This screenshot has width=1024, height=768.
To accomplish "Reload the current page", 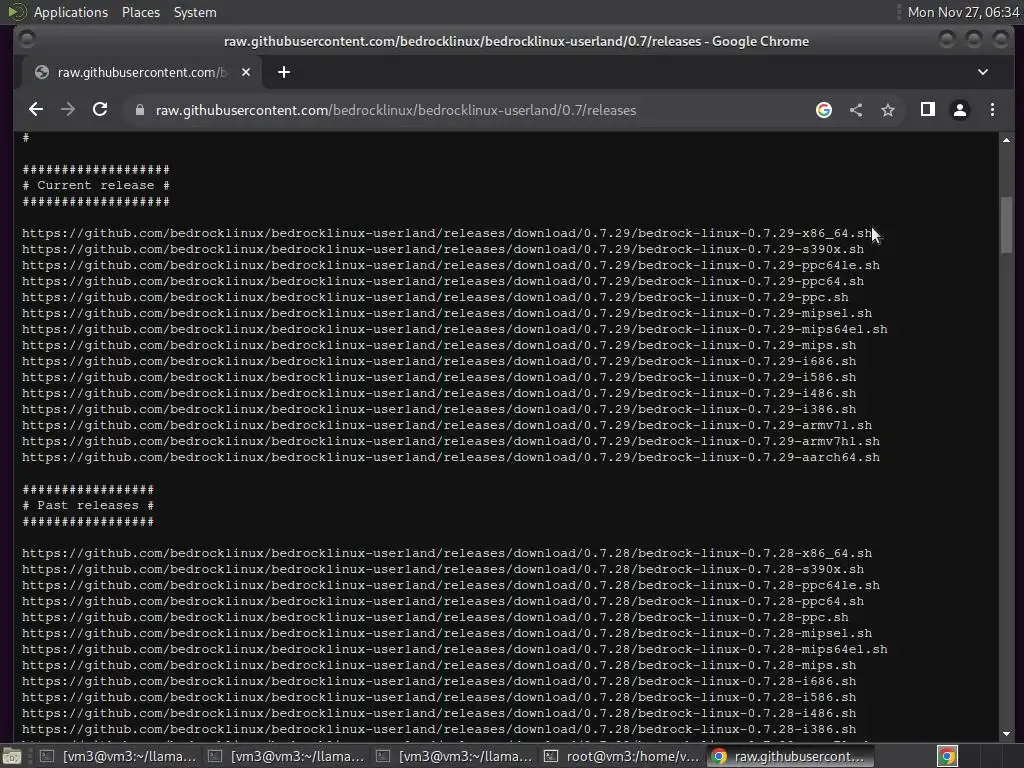I will coord(100,110).
